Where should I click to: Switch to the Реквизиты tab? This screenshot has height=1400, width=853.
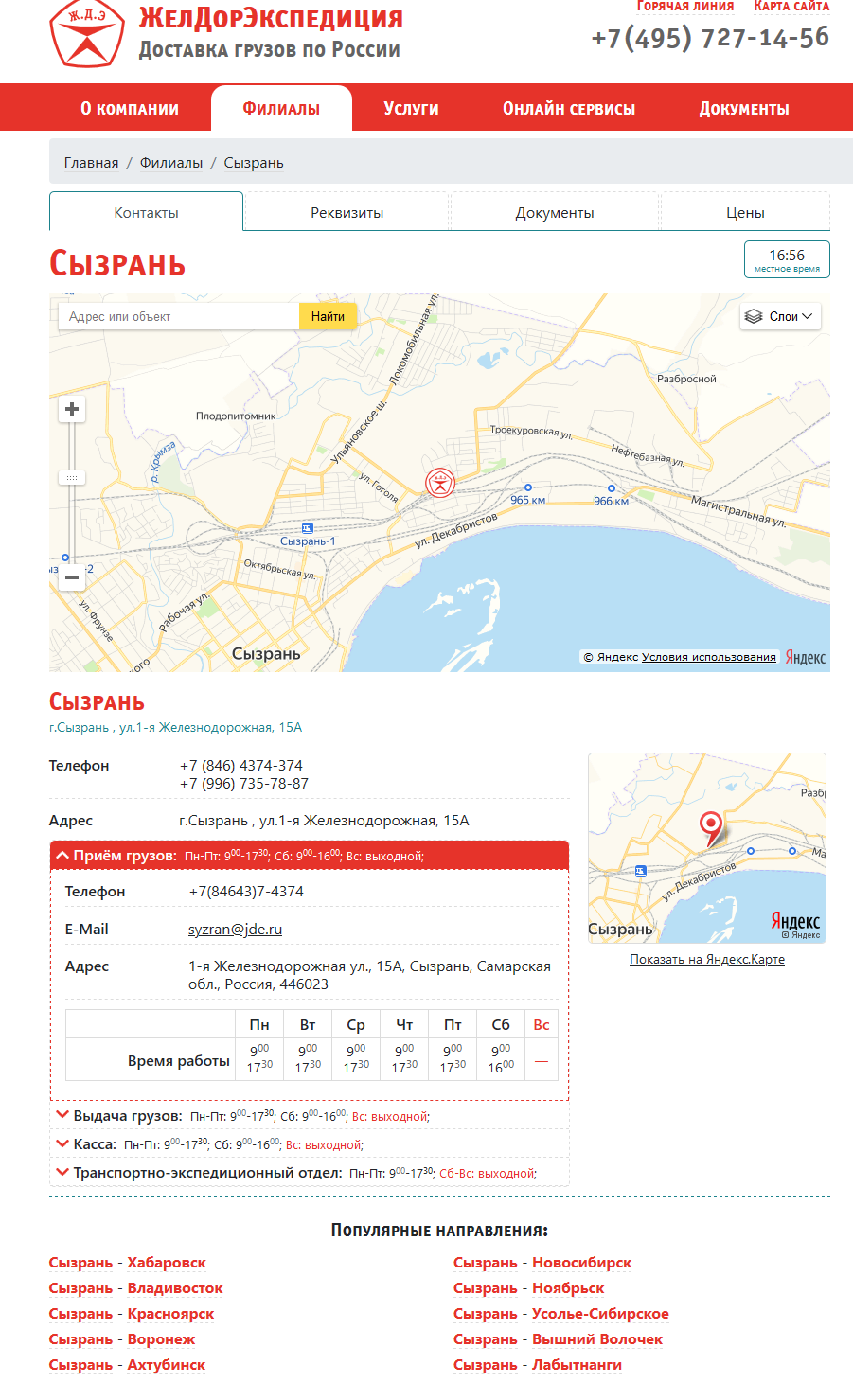[x=347, y=212]
